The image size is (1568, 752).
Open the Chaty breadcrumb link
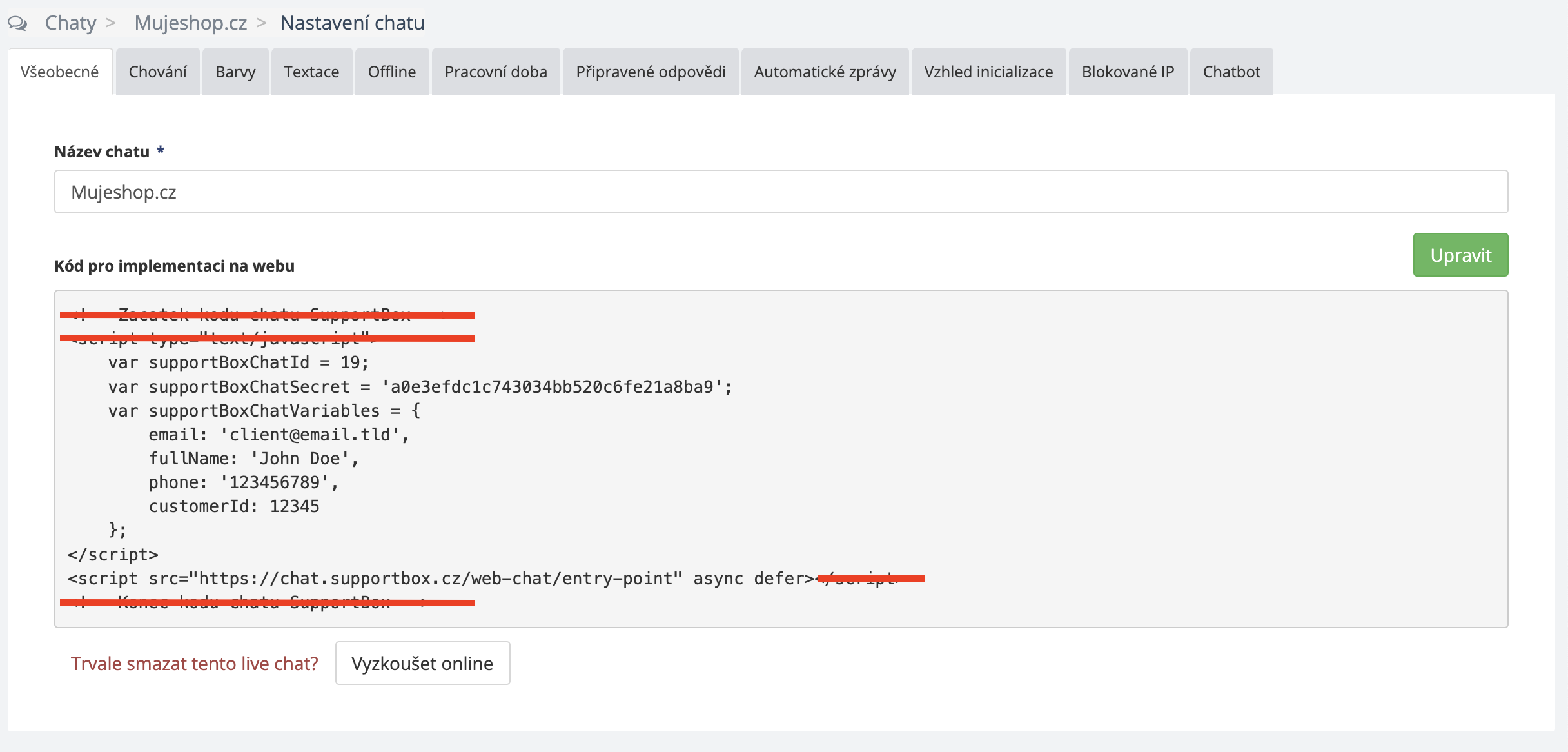pos(70,23)
